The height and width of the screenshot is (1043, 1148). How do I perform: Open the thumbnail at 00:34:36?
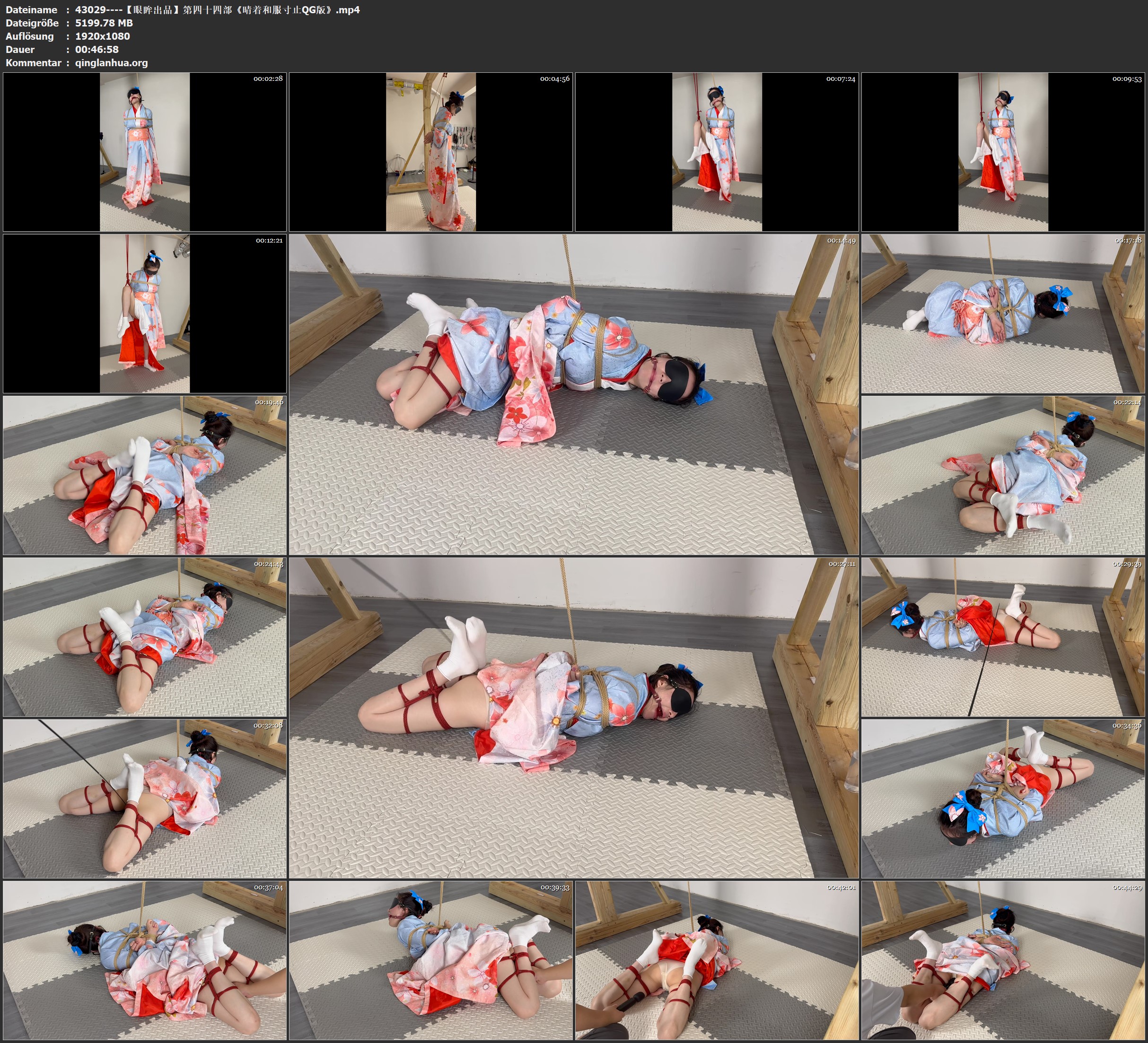click(1003, 798)
